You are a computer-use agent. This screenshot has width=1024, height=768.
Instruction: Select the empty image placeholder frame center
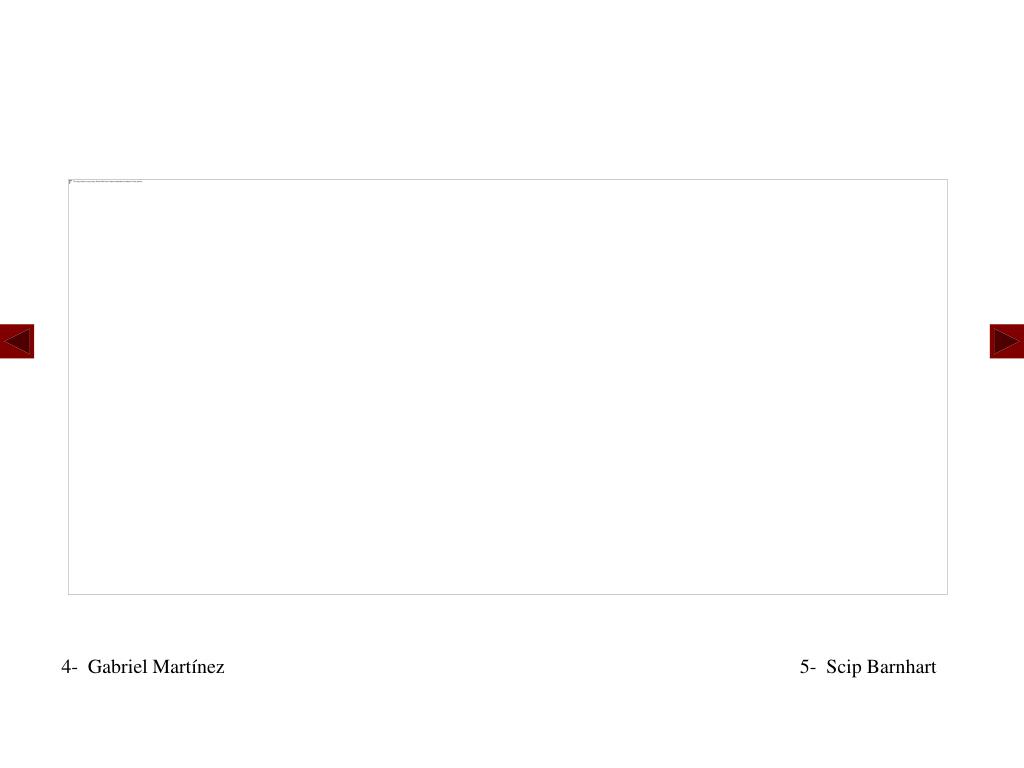pyautogui.click(x=508, y=387)
